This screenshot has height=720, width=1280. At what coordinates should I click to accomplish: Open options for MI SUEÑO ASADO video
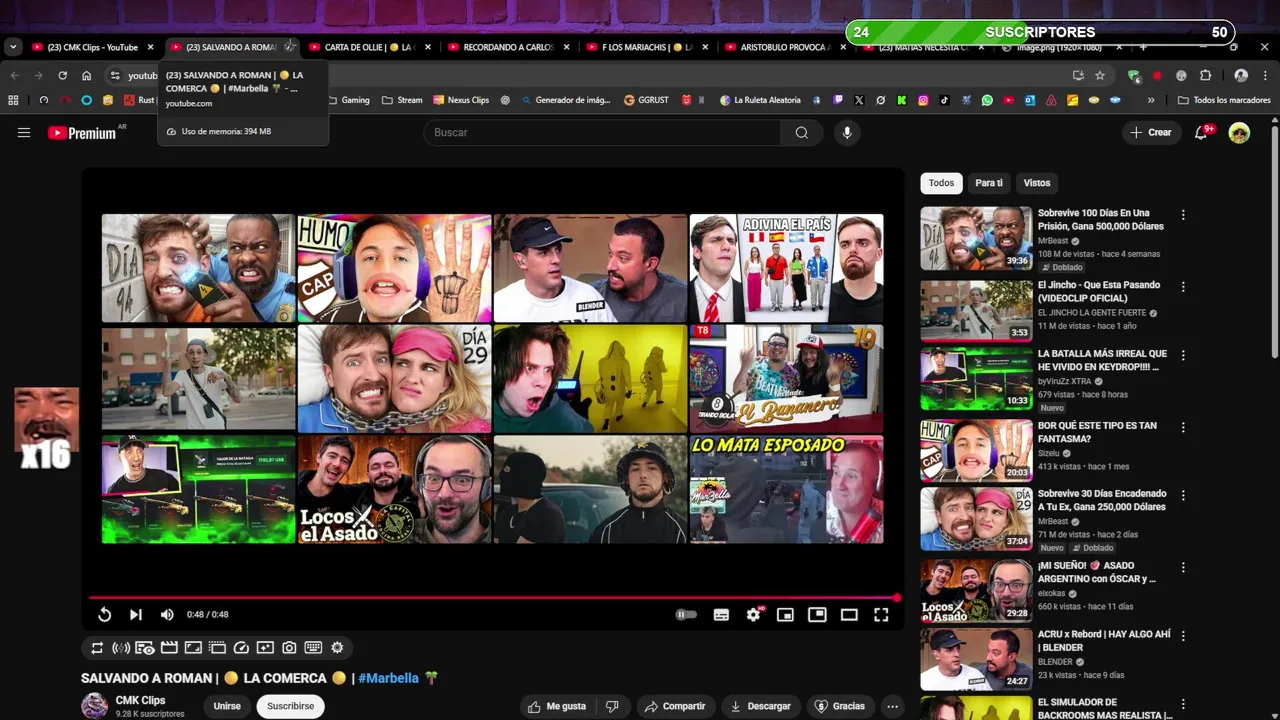(x=1183, y=567)
